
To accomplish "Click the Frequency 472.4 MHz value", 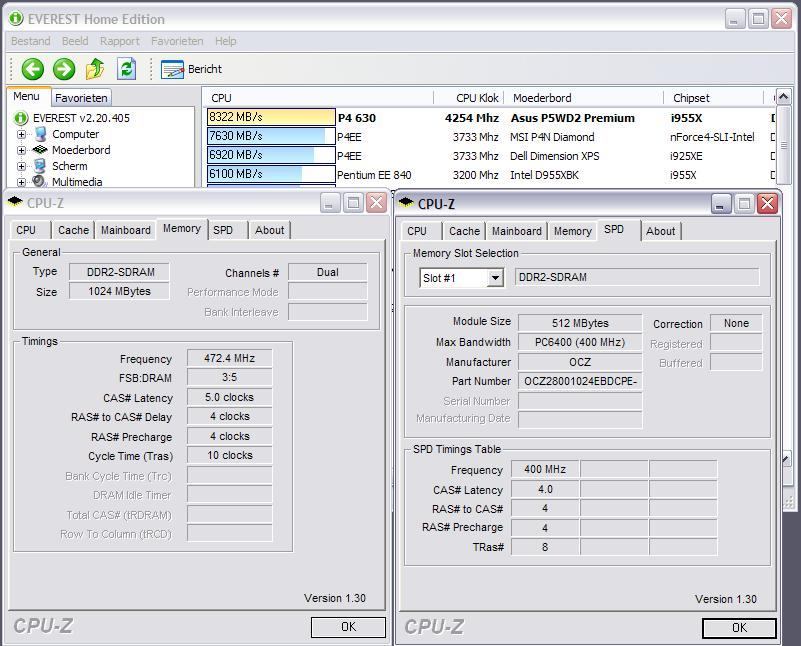I will tap(229, 358).
